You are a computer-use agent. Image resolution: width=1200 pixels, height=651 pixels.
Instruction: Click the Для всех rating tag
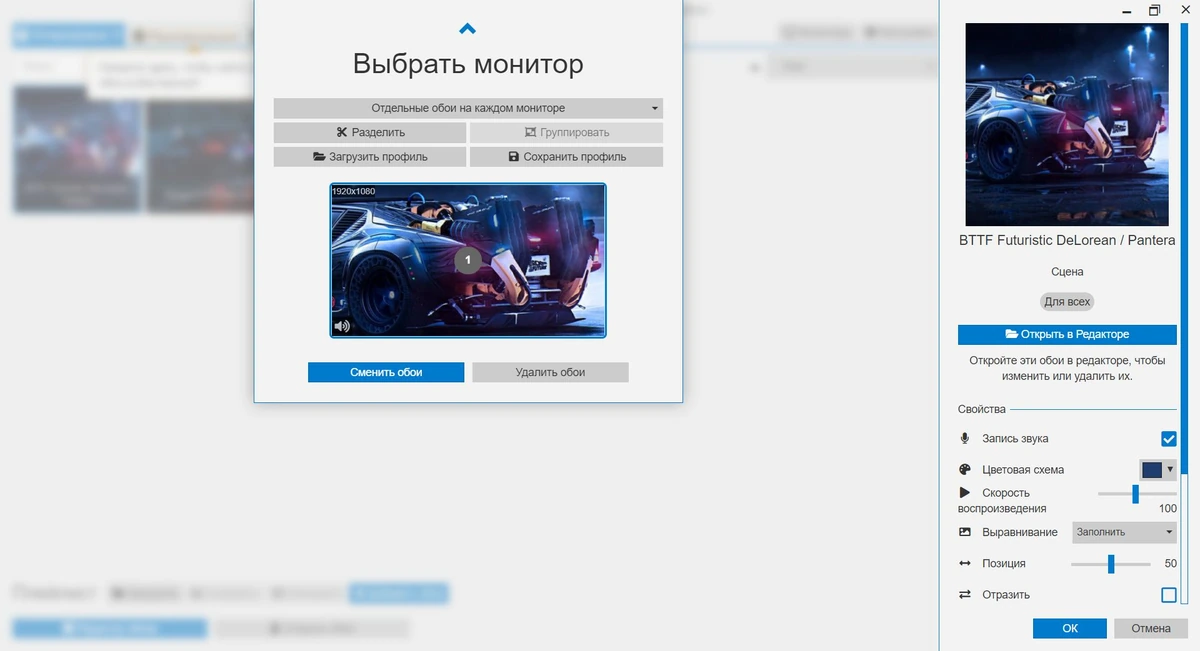(1067, 301)
